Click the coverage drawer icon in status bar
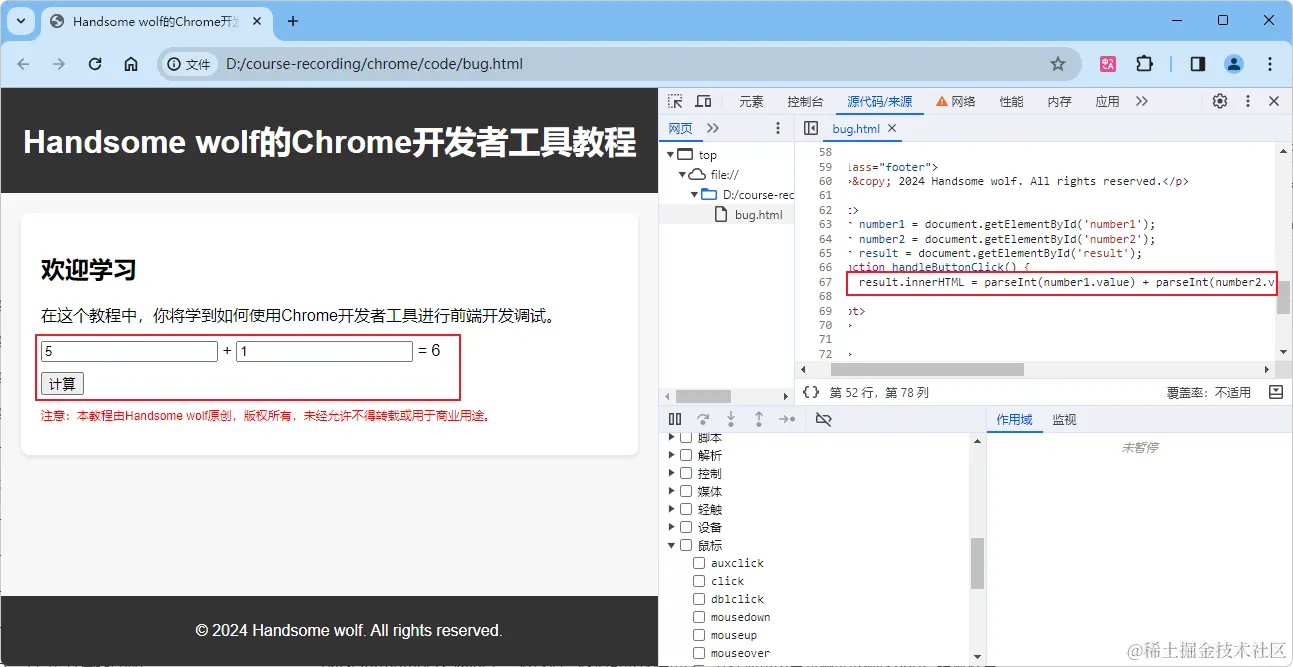Screen dimensions: 1293x667 [1276, 392]
